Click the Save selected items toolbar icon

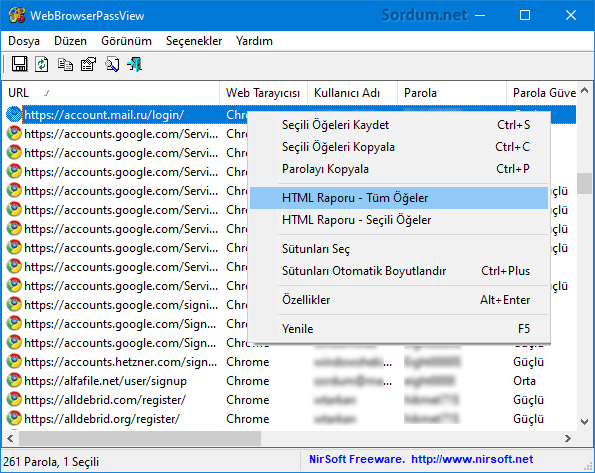tap(19, 64)
